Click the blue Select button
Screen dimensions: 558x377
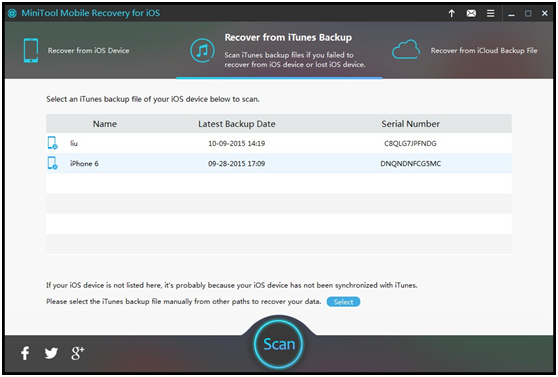[x=343, y=302]
